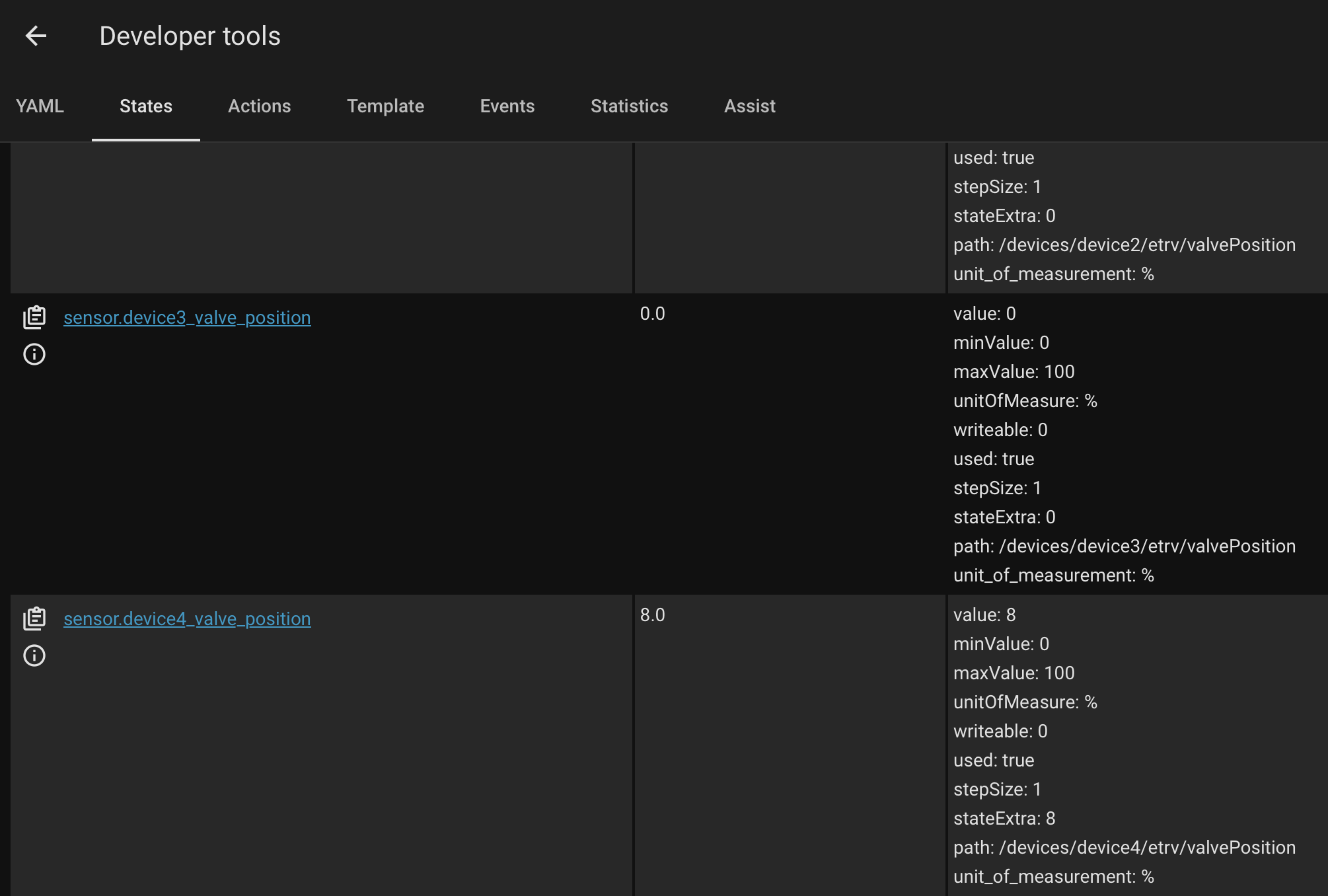
Task: Click the device2 valvePosition path attribute
Action: point(1124,245)
